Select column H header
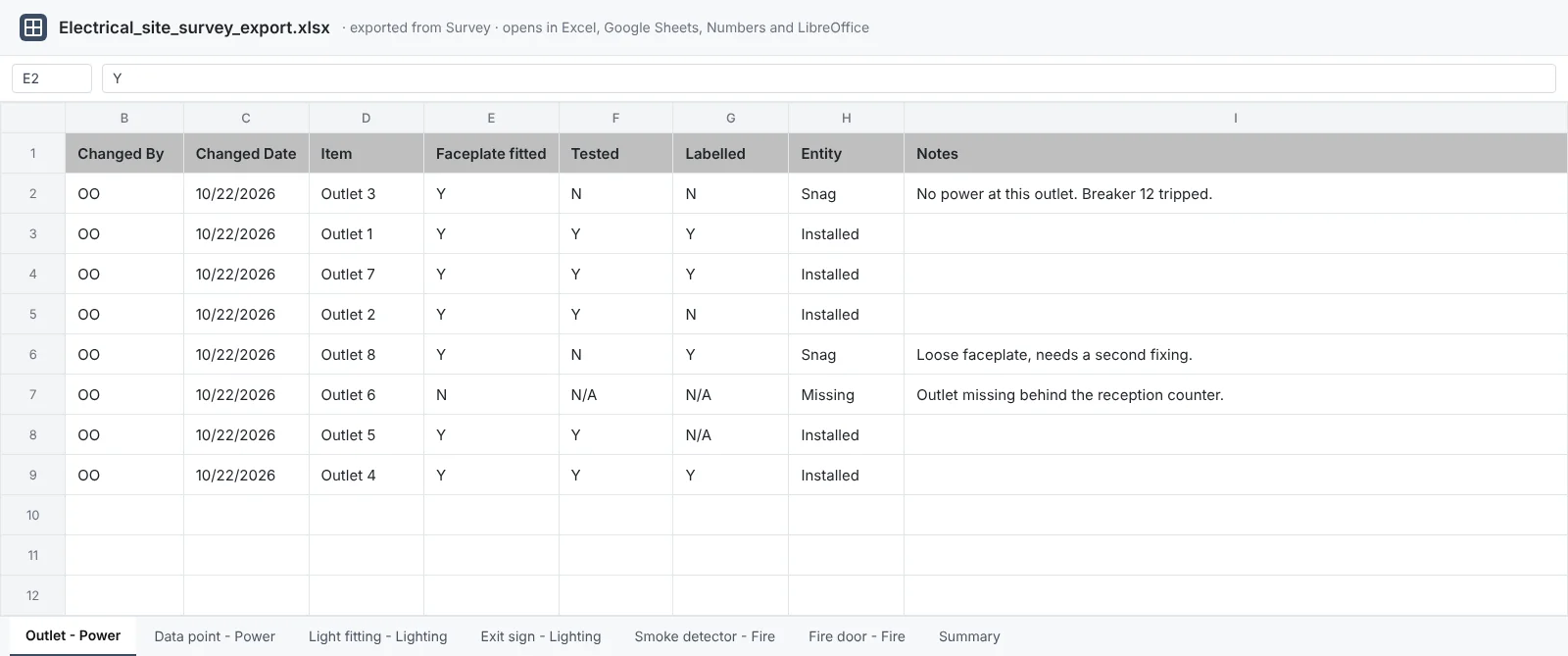The height and width of the screenshot is (656, 1568). 846,118
